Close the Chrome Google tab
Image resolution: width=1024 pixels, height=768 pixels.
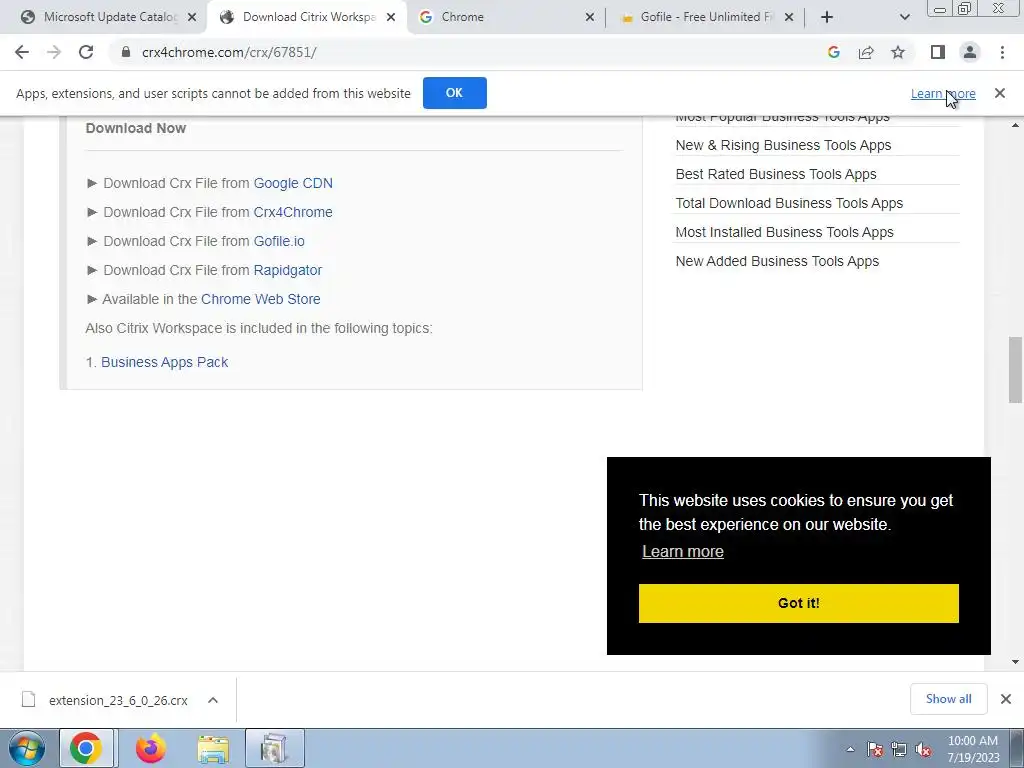(590, 17)
